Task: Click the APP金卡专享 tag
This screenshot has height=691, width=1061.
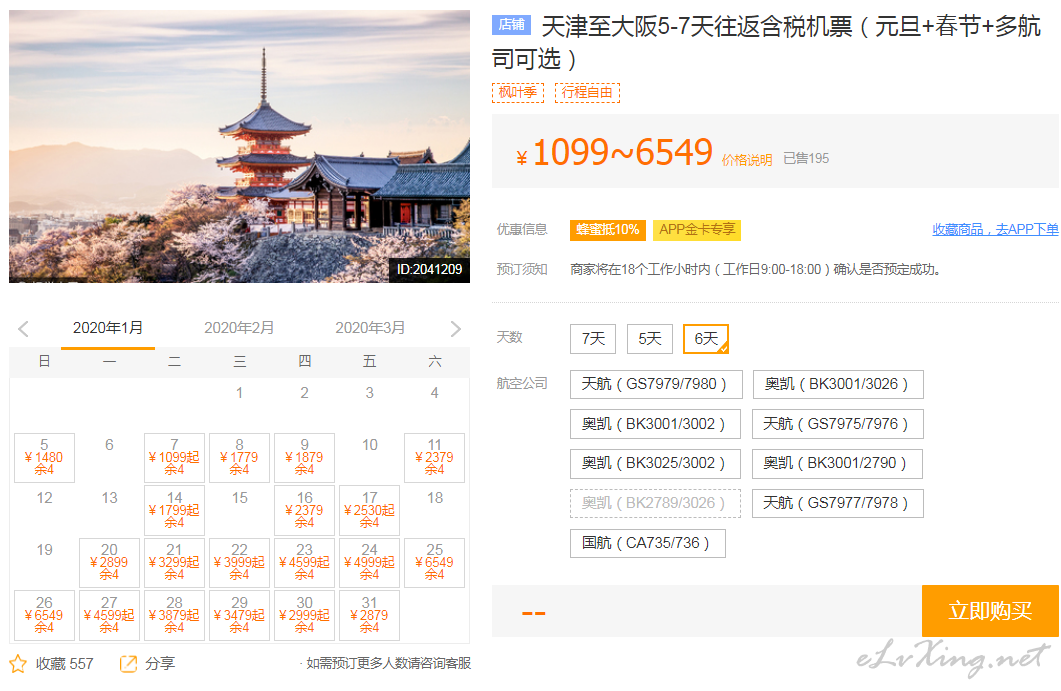Action: coord(697,230)
